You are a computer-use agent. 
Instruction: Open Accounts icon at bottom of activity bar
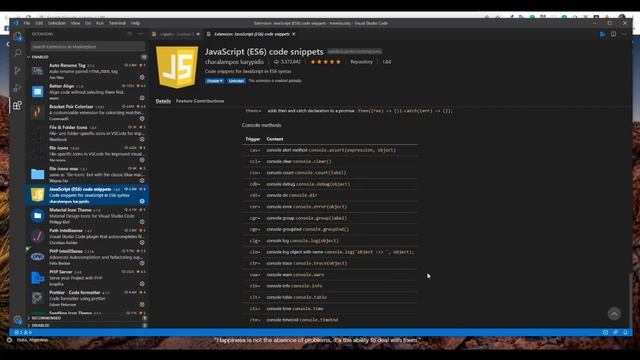[17, 320]
